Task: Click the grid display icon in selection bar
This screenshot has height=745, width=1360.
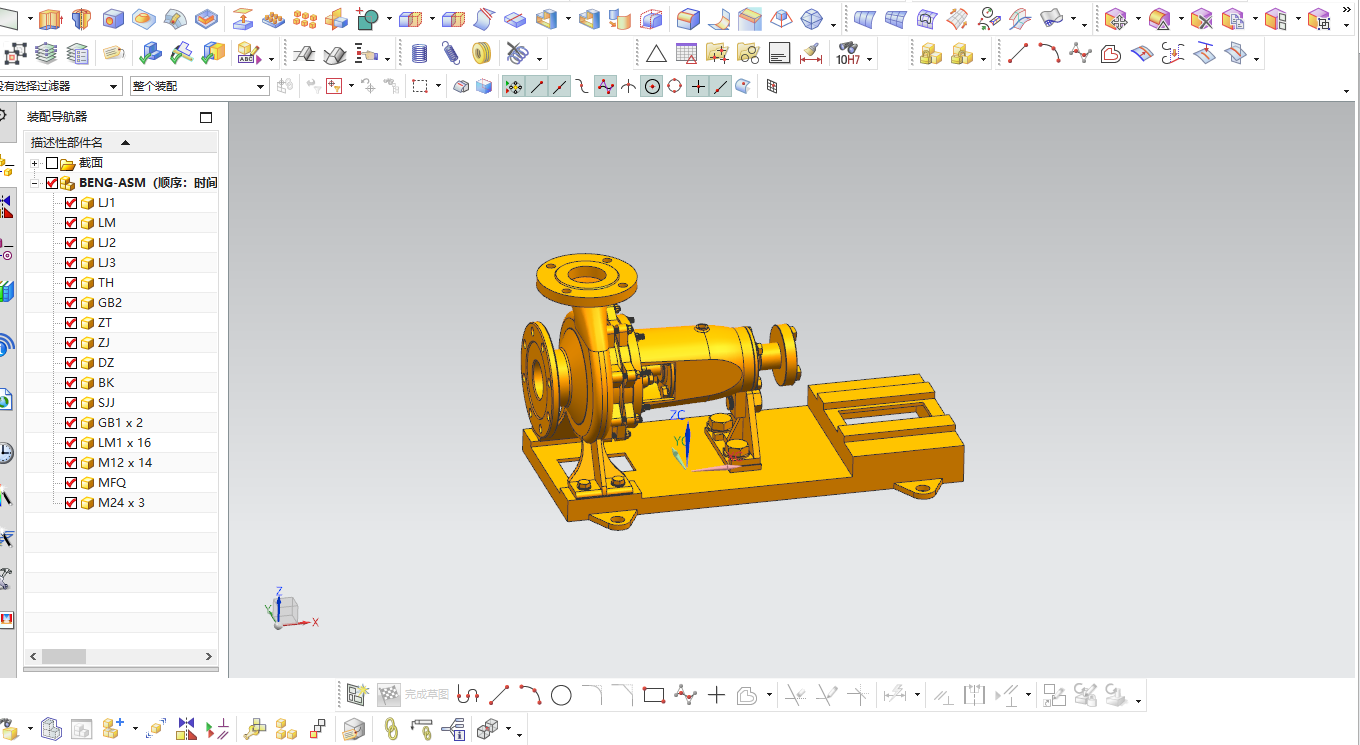Action: [x=772, y=87]
